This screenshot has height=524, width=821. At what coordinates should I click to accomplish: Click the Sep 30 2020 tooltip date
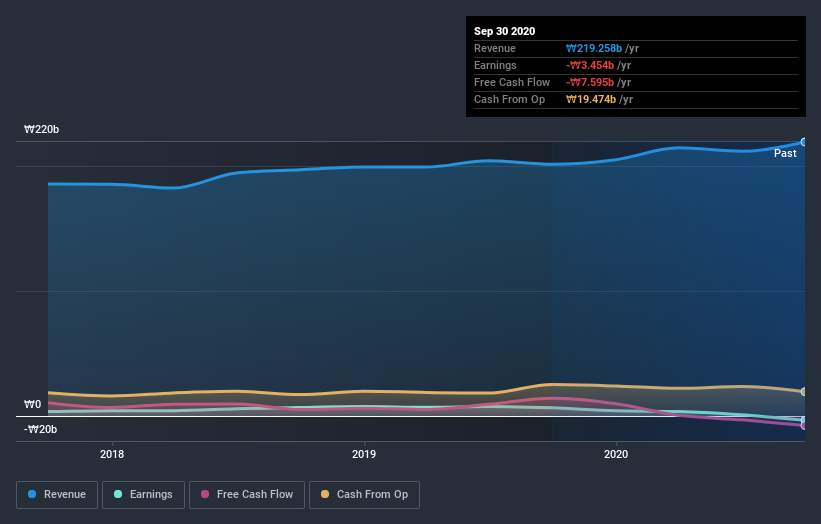click(504, 31)
